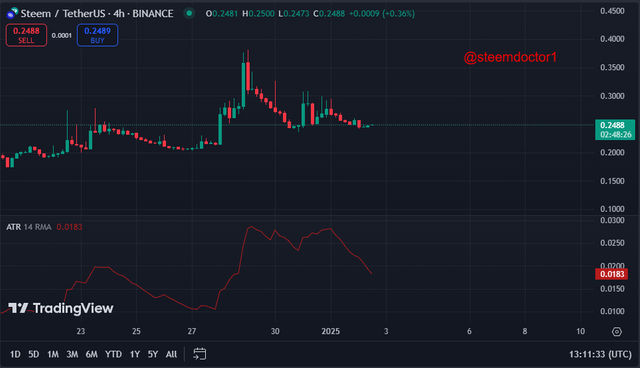Open chart settings gear icon

(617, 332)
